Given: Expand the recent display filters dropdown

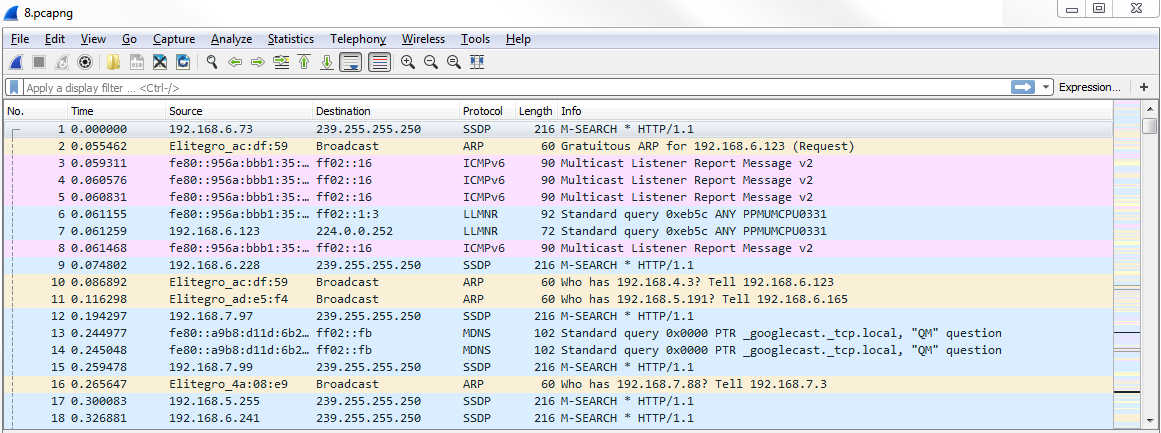Looking at the screenshot, I should click(x=1046, y=88).
